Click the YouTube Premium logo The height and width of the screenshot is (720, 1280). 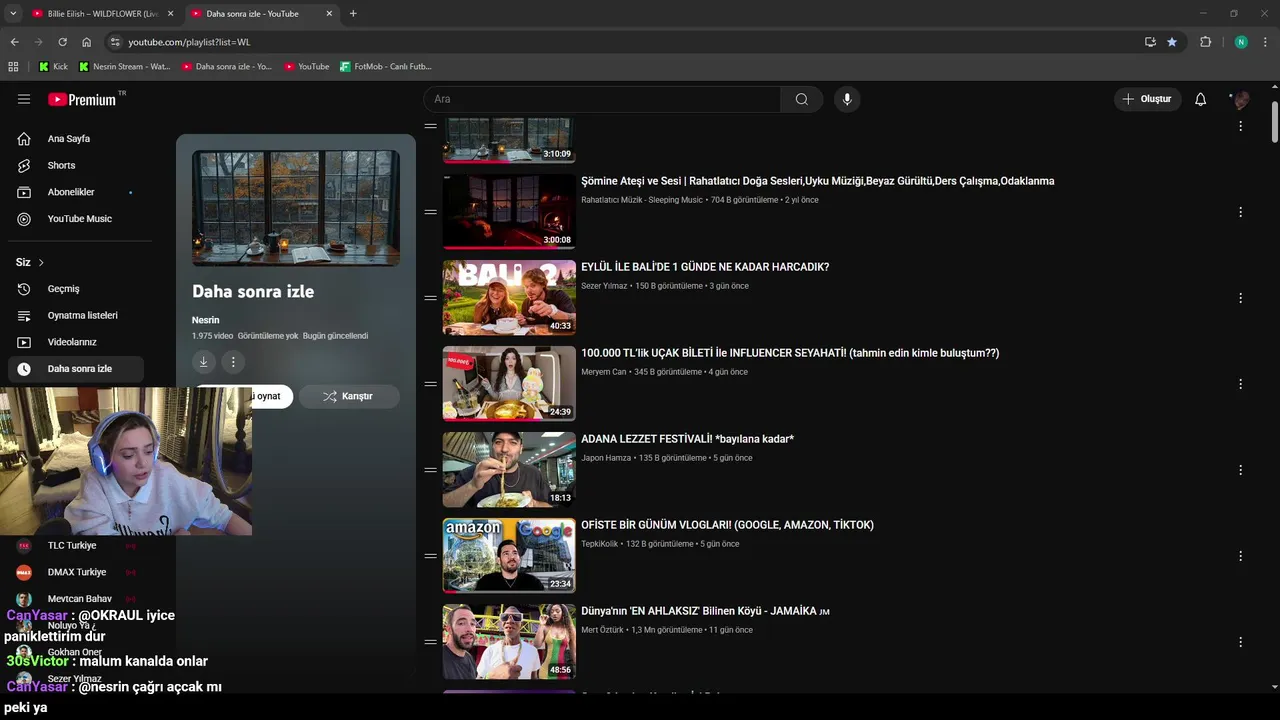[84, 99]
